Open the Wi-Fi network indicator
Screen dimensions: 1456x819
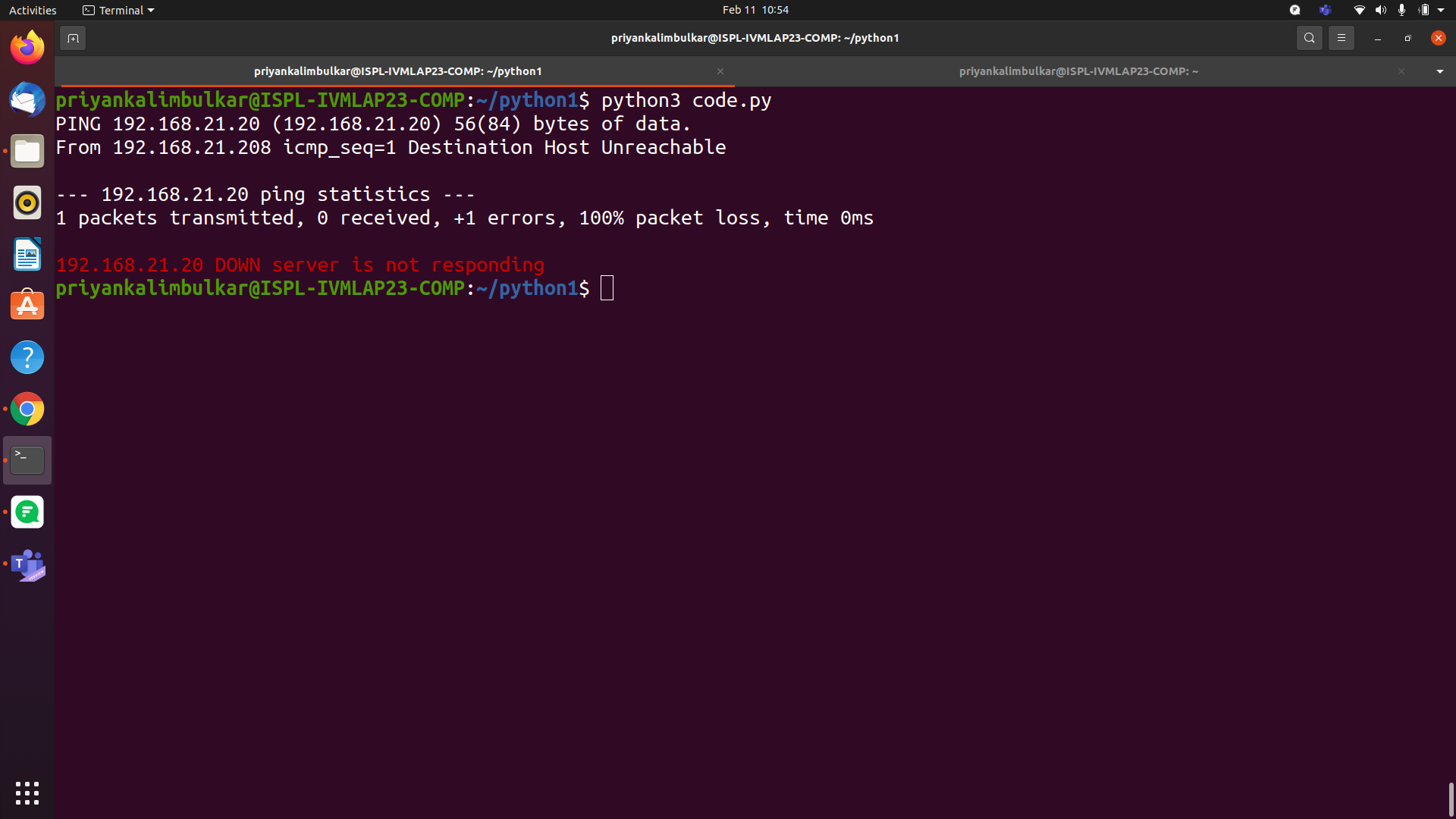click(1359, 10)
